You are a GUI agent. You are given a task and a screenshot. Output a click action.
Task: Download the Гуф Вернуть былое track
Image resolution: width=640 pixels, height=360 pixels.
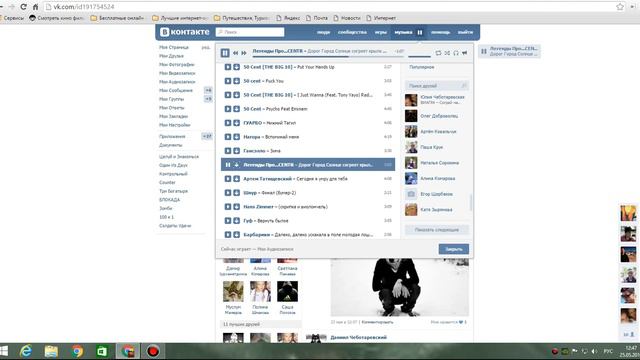pyautogui.click(x=236, y=221)
